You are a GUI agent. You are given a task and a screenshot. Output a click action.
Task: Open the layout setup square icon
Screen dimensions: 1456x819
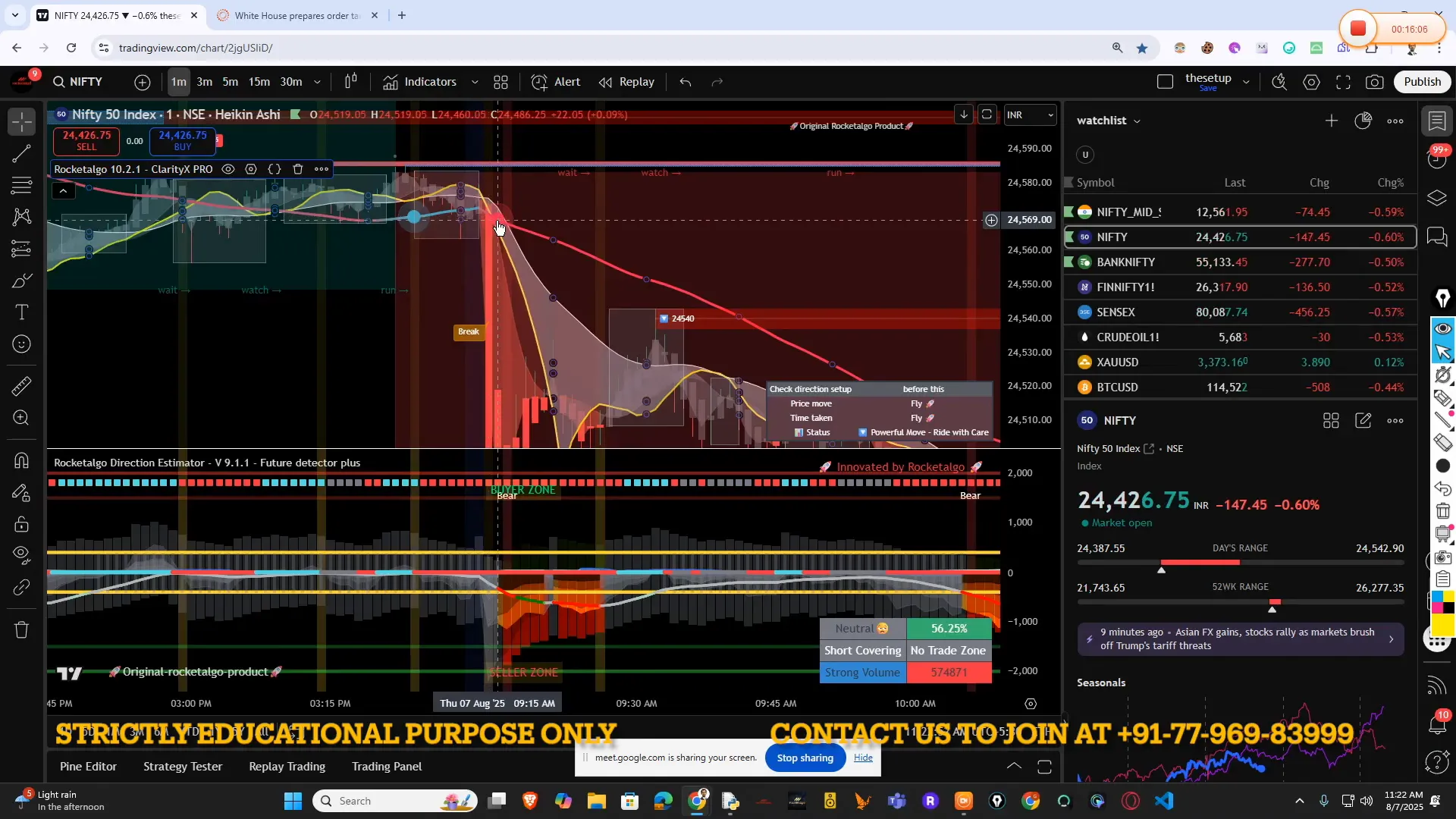pyautogui.click(x=1166, y=82)
